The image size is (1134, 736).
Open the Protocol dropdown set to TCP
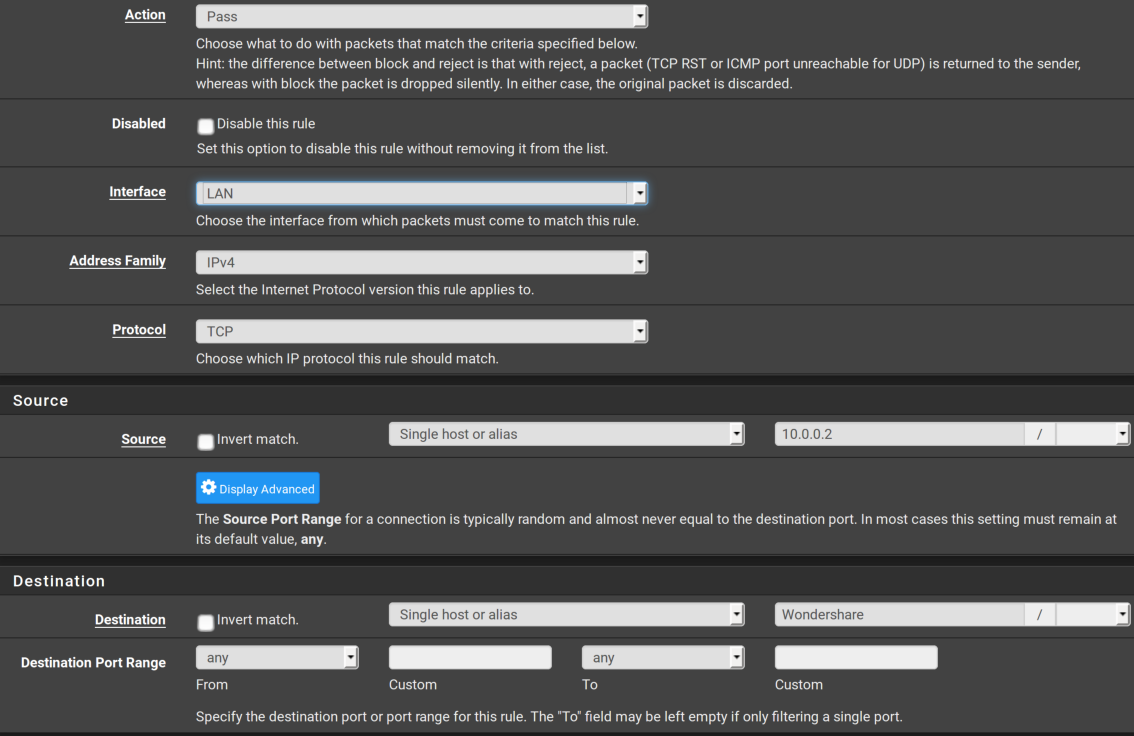point(421,331)
